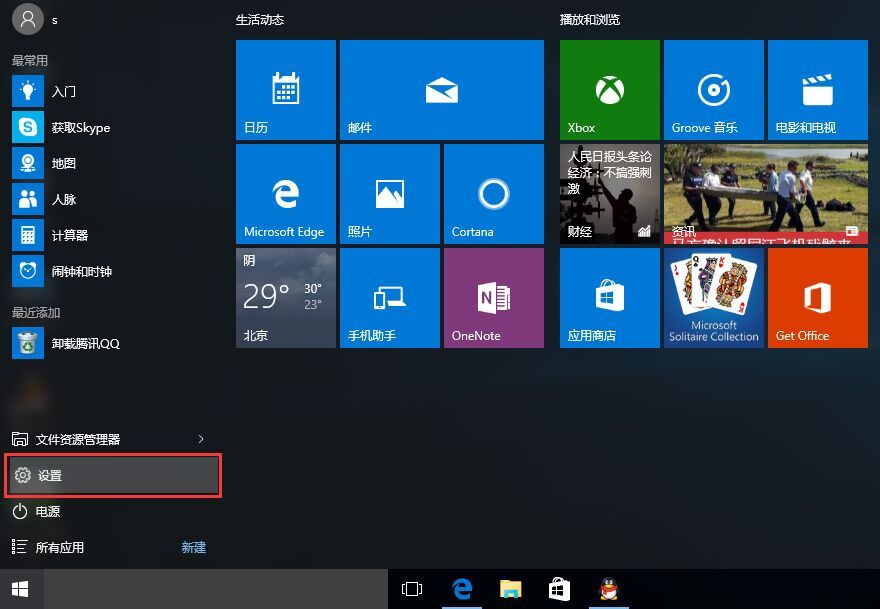
Task: Open the Xbox tile
Action: point(608,89)
